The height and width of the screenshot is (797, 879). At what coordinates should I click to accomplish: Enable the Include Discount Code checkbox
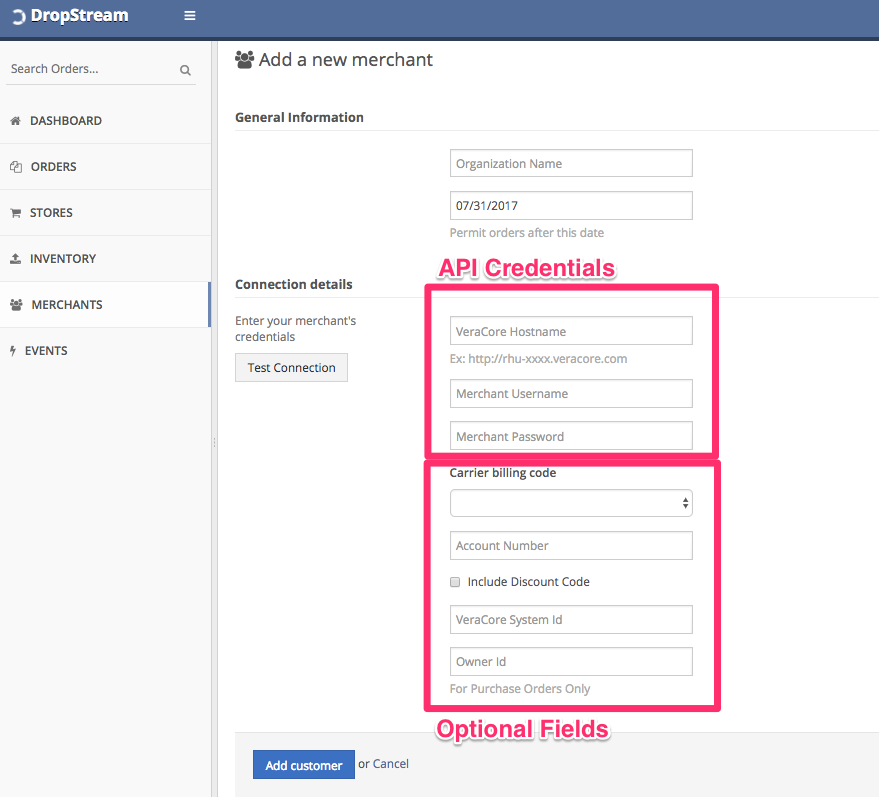[x=455, y=582]
